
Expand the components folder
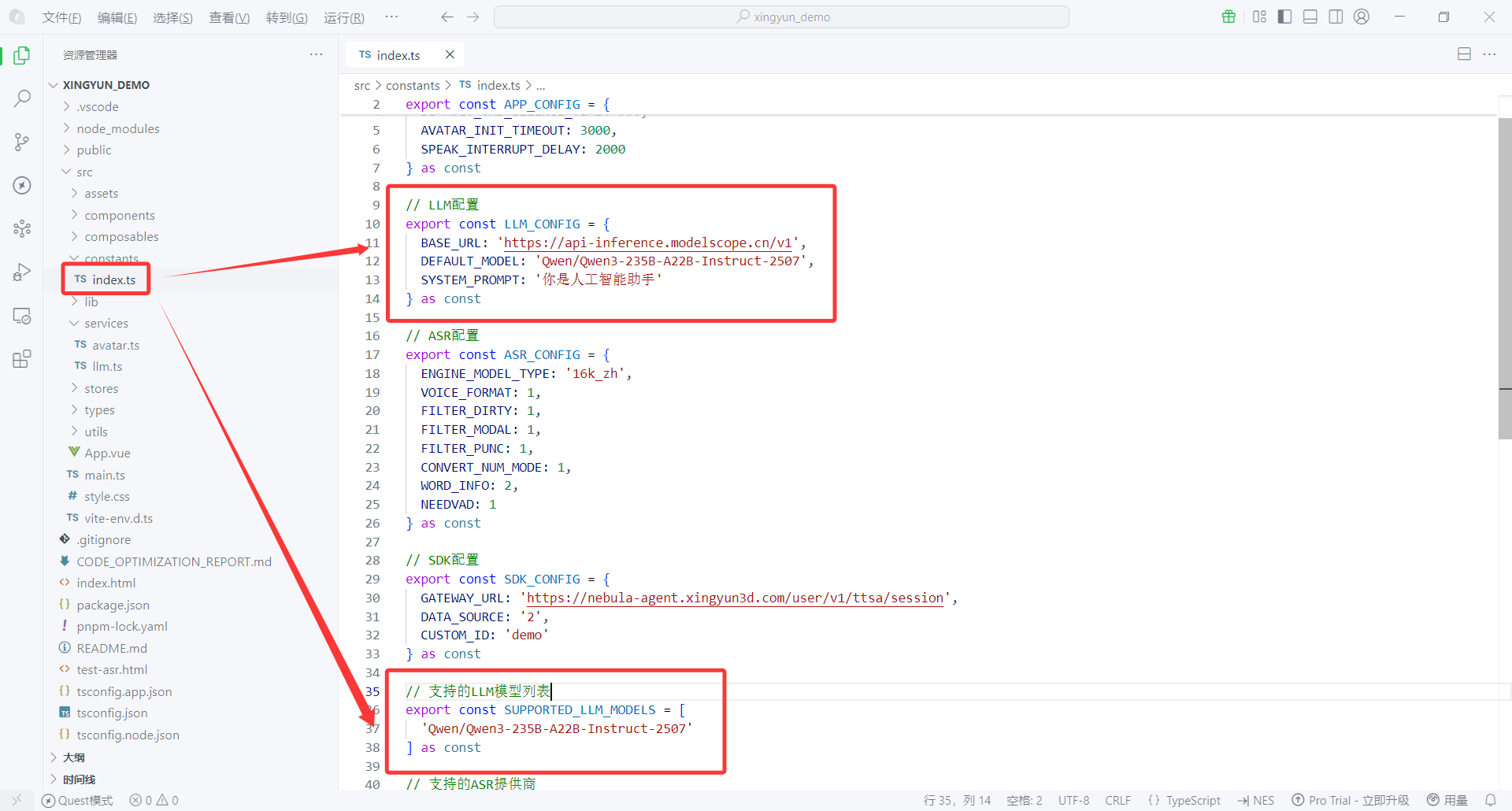(x=120, y=215)
